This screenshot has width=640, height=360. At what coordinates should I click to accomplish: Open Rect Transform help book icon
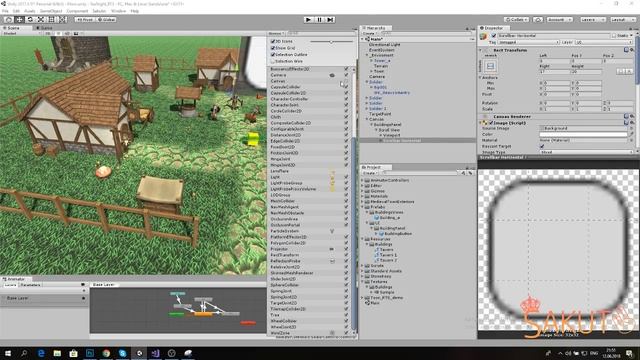coord(627,50)
